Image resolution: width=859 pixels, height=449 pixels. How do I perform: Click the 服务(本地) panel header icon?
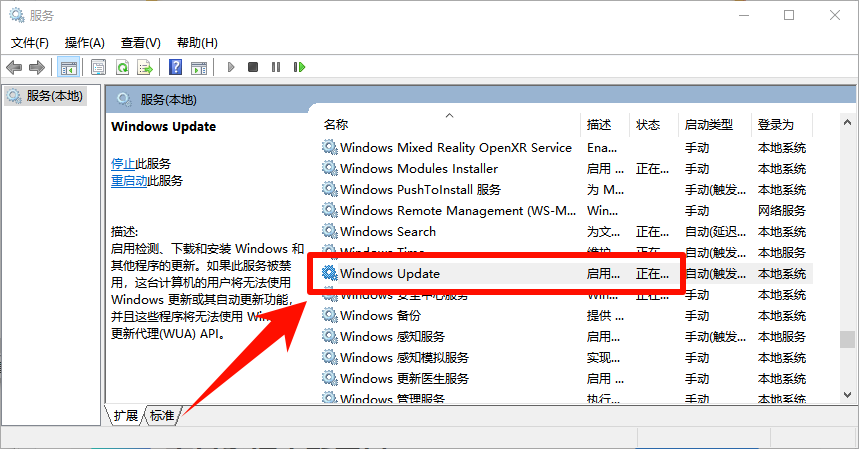pyautogui.click(x=124, y=99)
